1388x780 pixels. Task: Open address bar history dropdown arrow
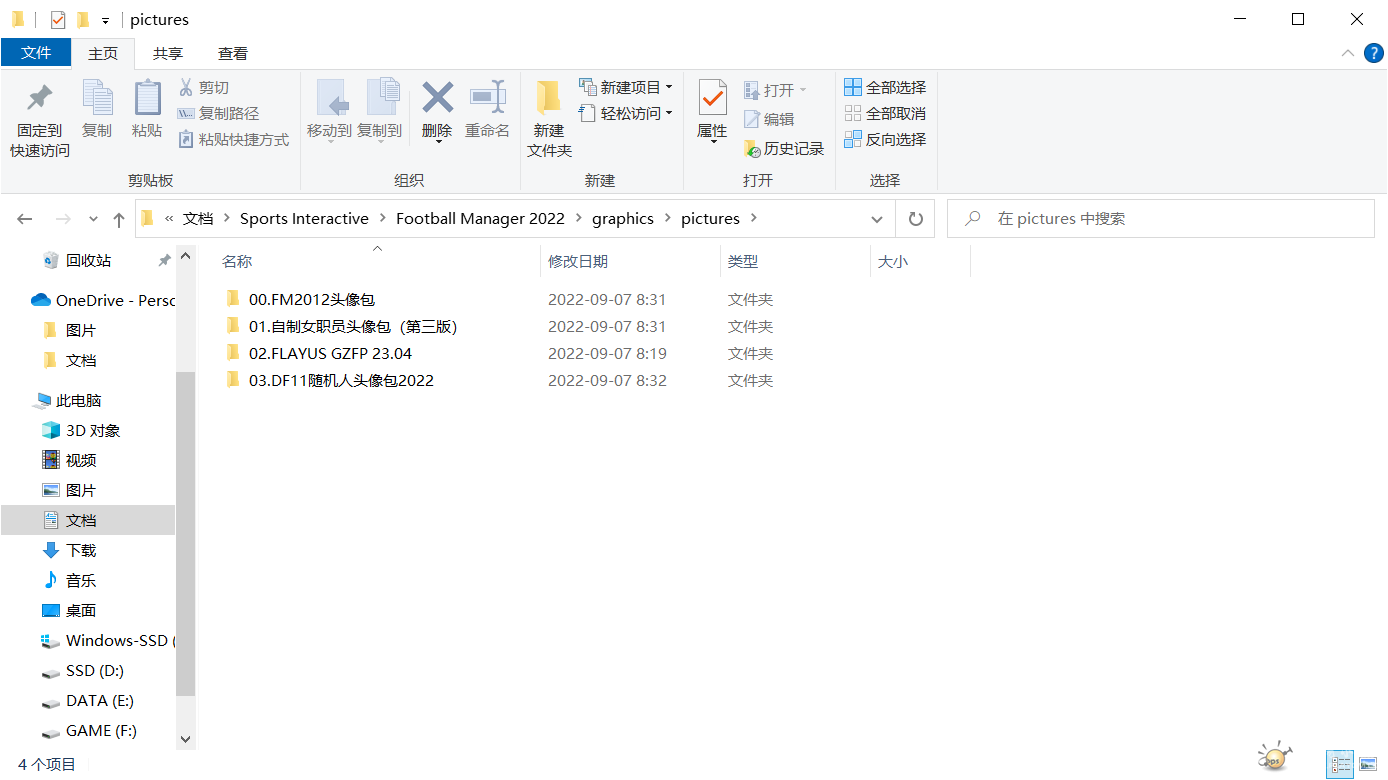click(x=877, y=219)
